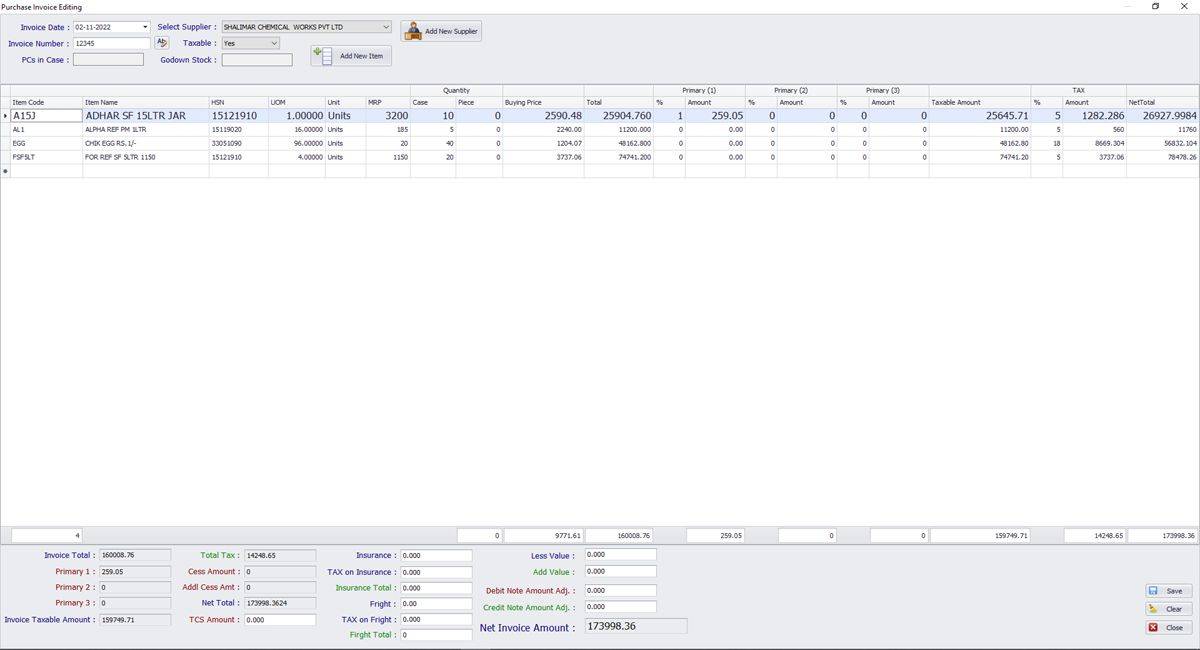Open the Invoice Date dropdown calendar
This screenshot has width=1200, height=650.
click(x=145, y=27)
